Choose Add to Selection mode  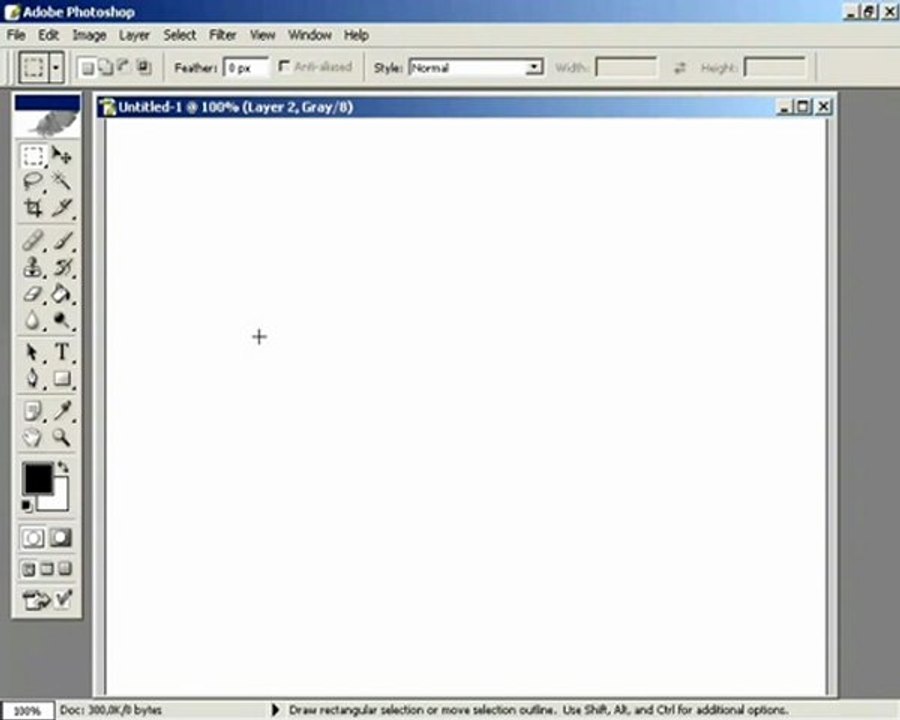coord(106,68)
